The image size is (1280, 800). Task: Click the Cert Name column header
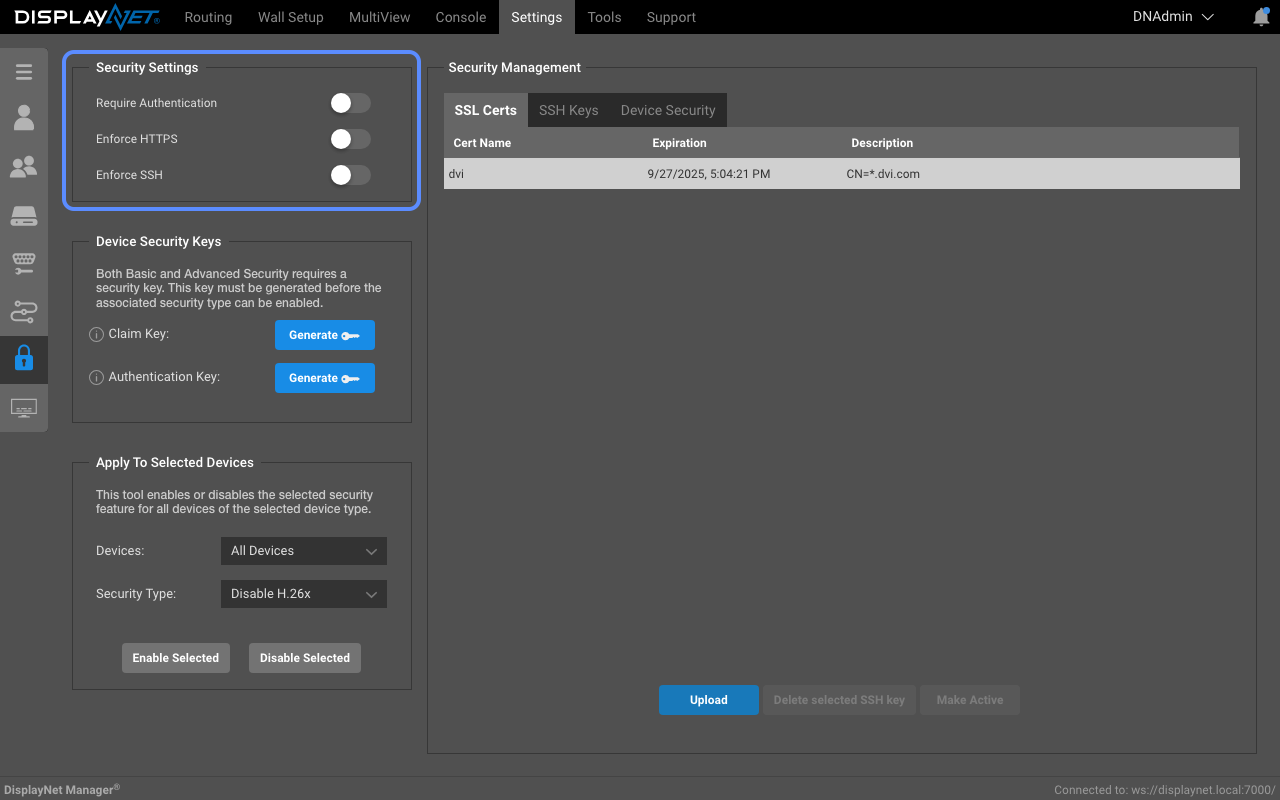click(482, 143)
